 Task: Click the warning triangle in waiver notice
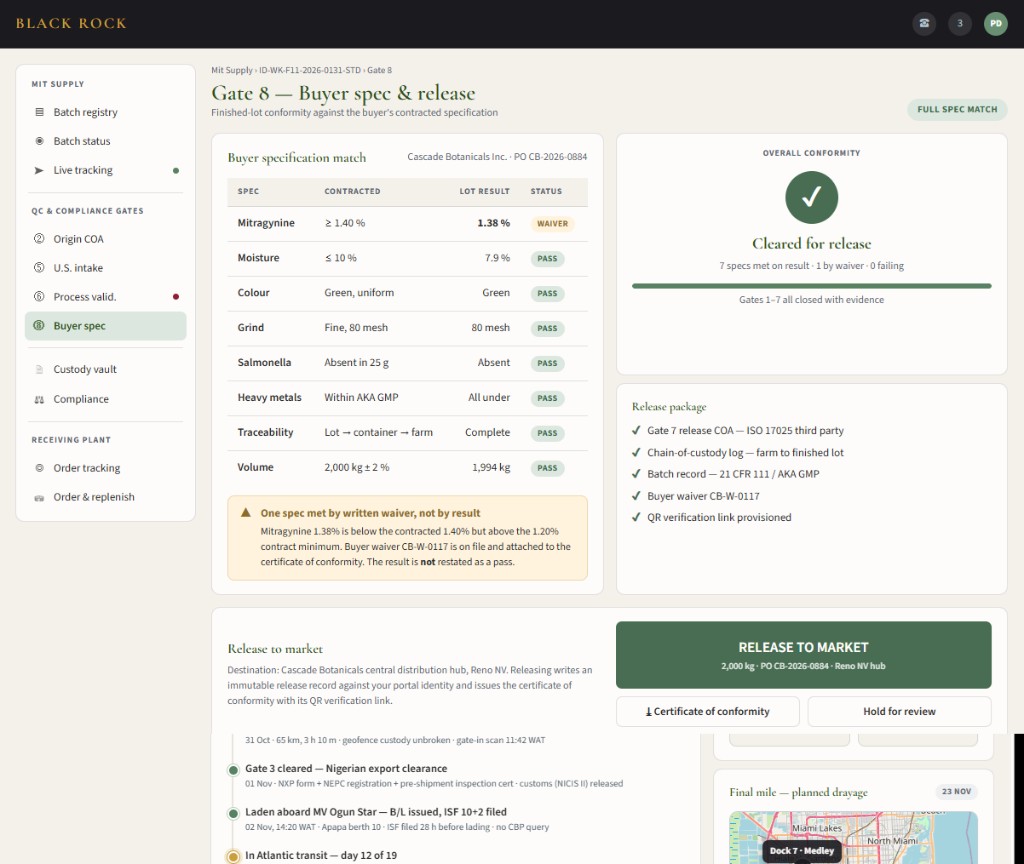tap(246, 513)
